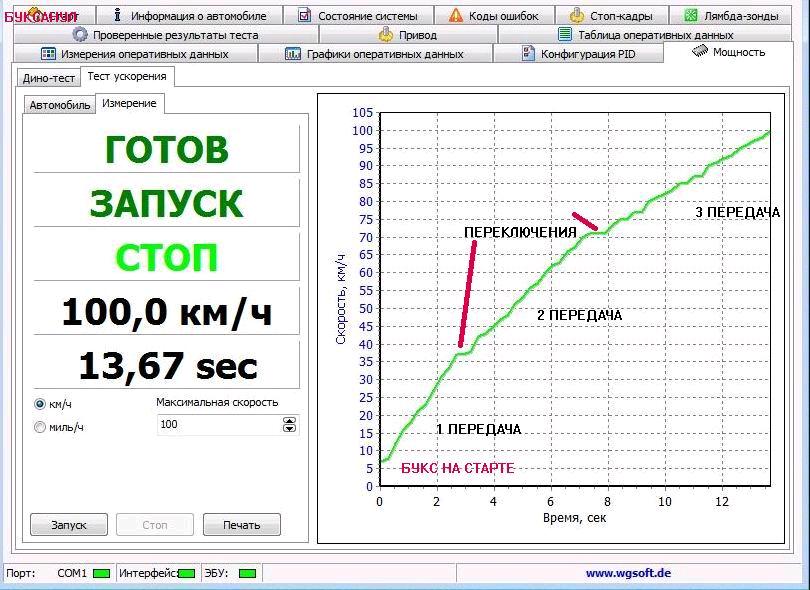Select the км/ч radio button

40,404
